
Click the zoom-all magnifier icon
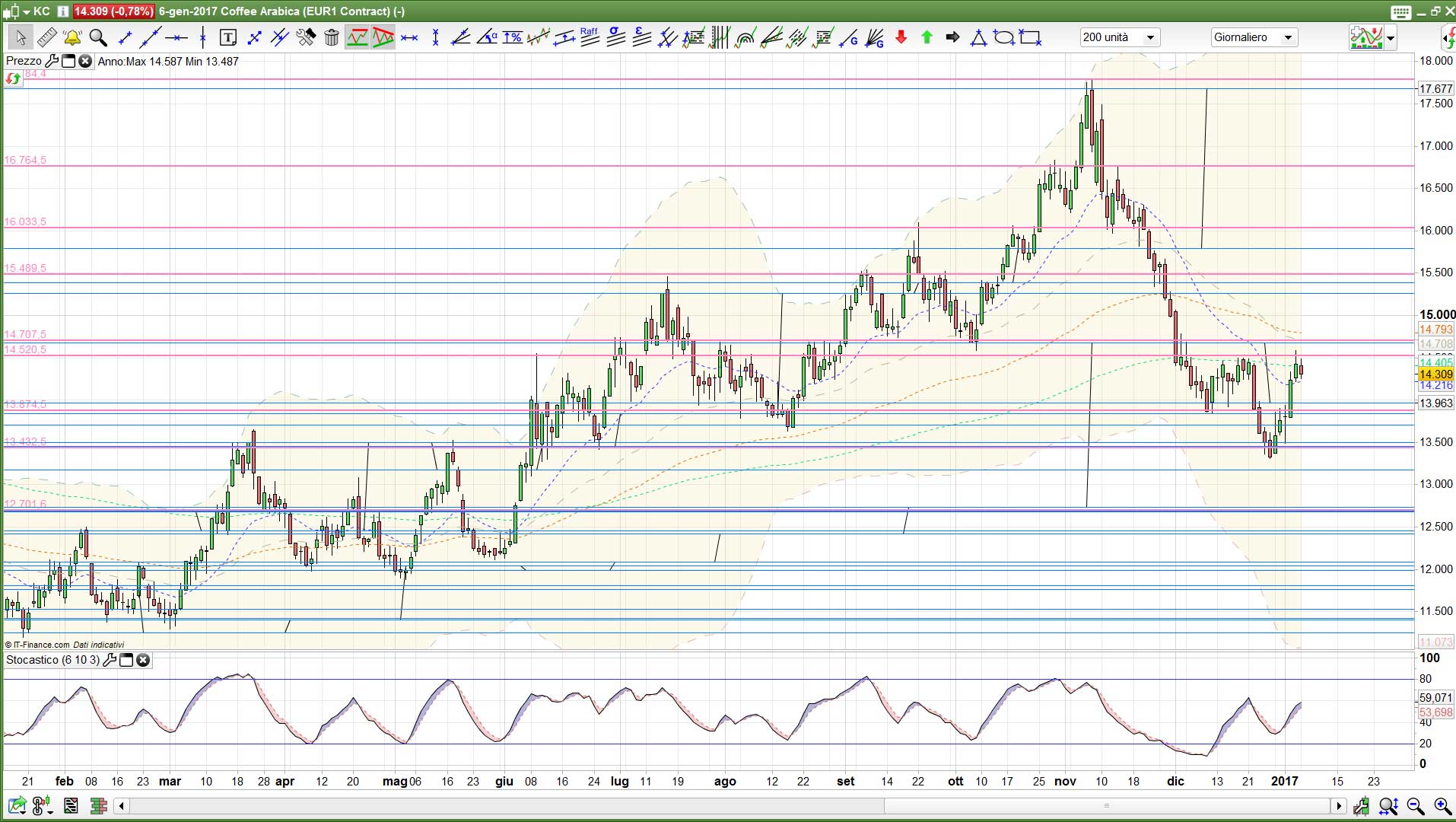(x=1389, y=805)
